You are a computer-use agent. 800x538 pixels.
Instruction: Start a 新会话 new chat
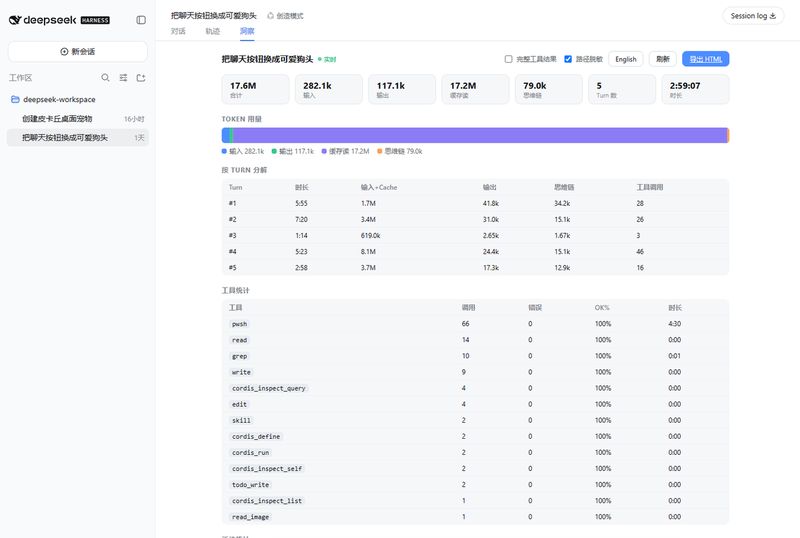click(x=78, y=52)
